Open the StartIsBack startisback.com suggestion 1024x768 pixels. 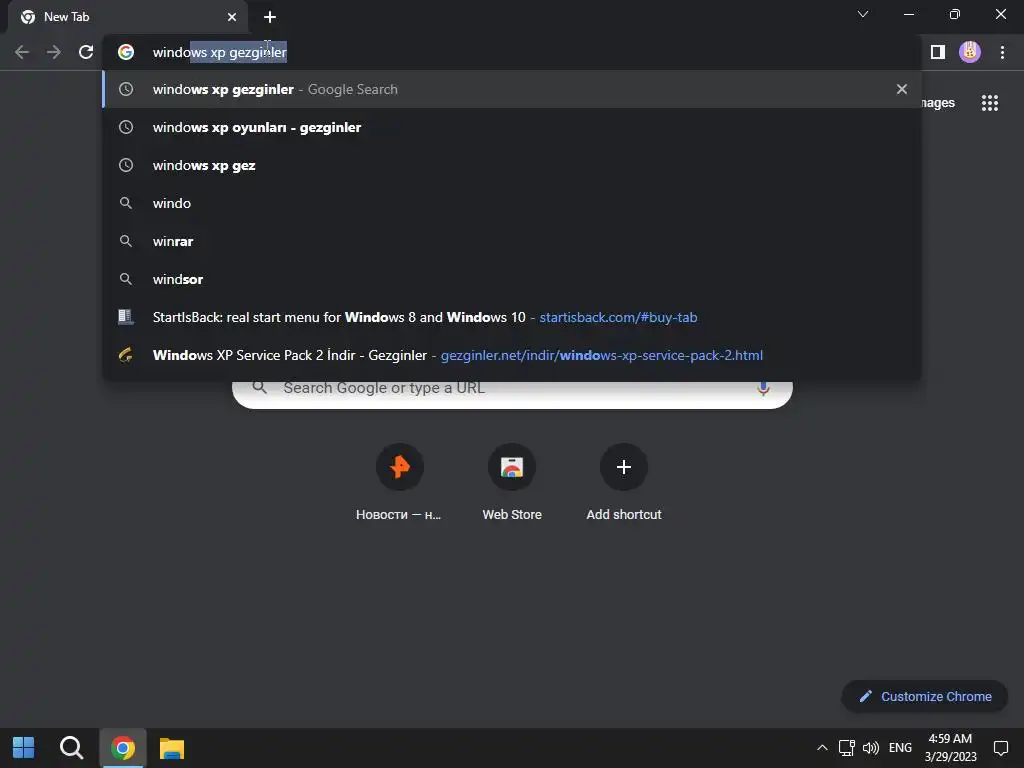tap(512, 317)
